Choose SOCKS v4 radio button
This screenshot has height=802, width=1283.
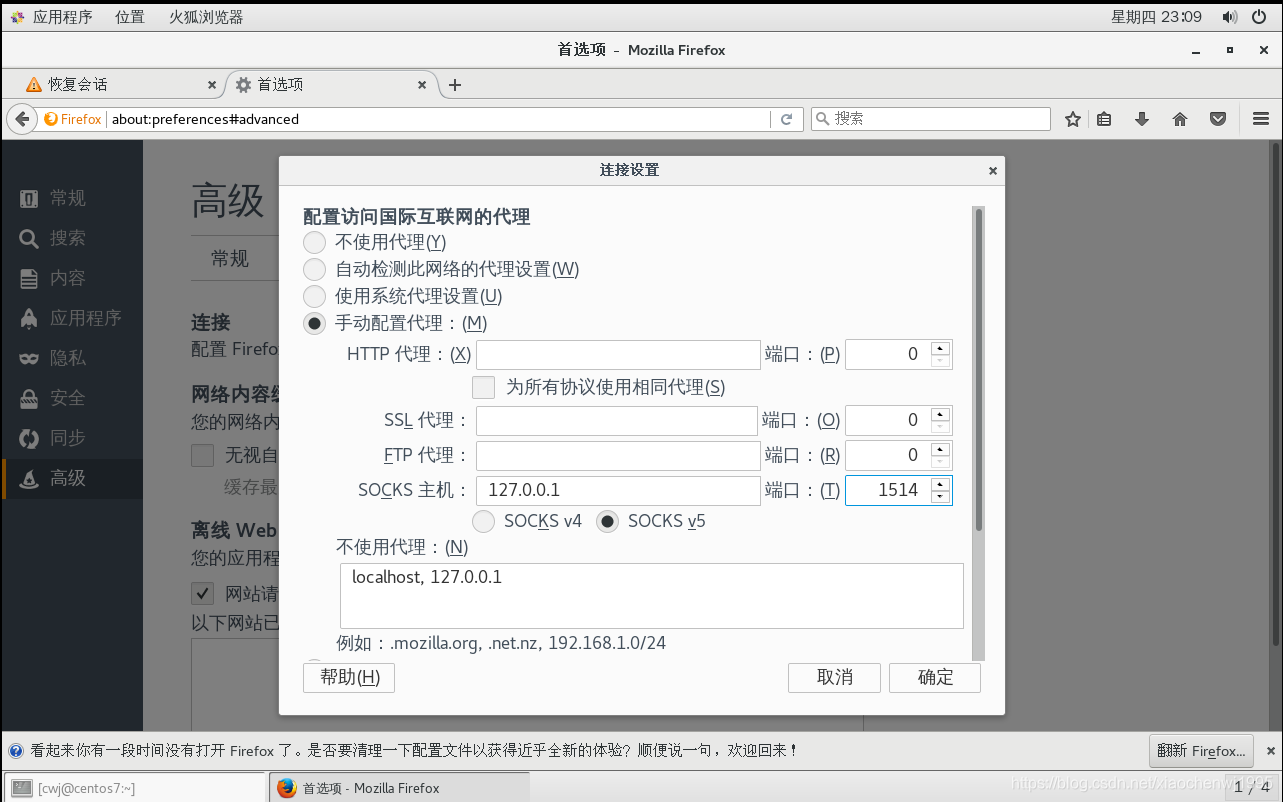[x=483, y=521]
